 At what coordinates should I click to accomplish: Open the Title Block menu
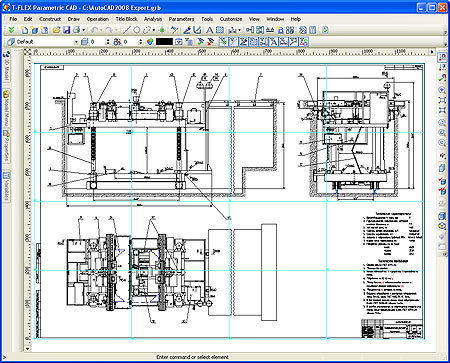126,19
